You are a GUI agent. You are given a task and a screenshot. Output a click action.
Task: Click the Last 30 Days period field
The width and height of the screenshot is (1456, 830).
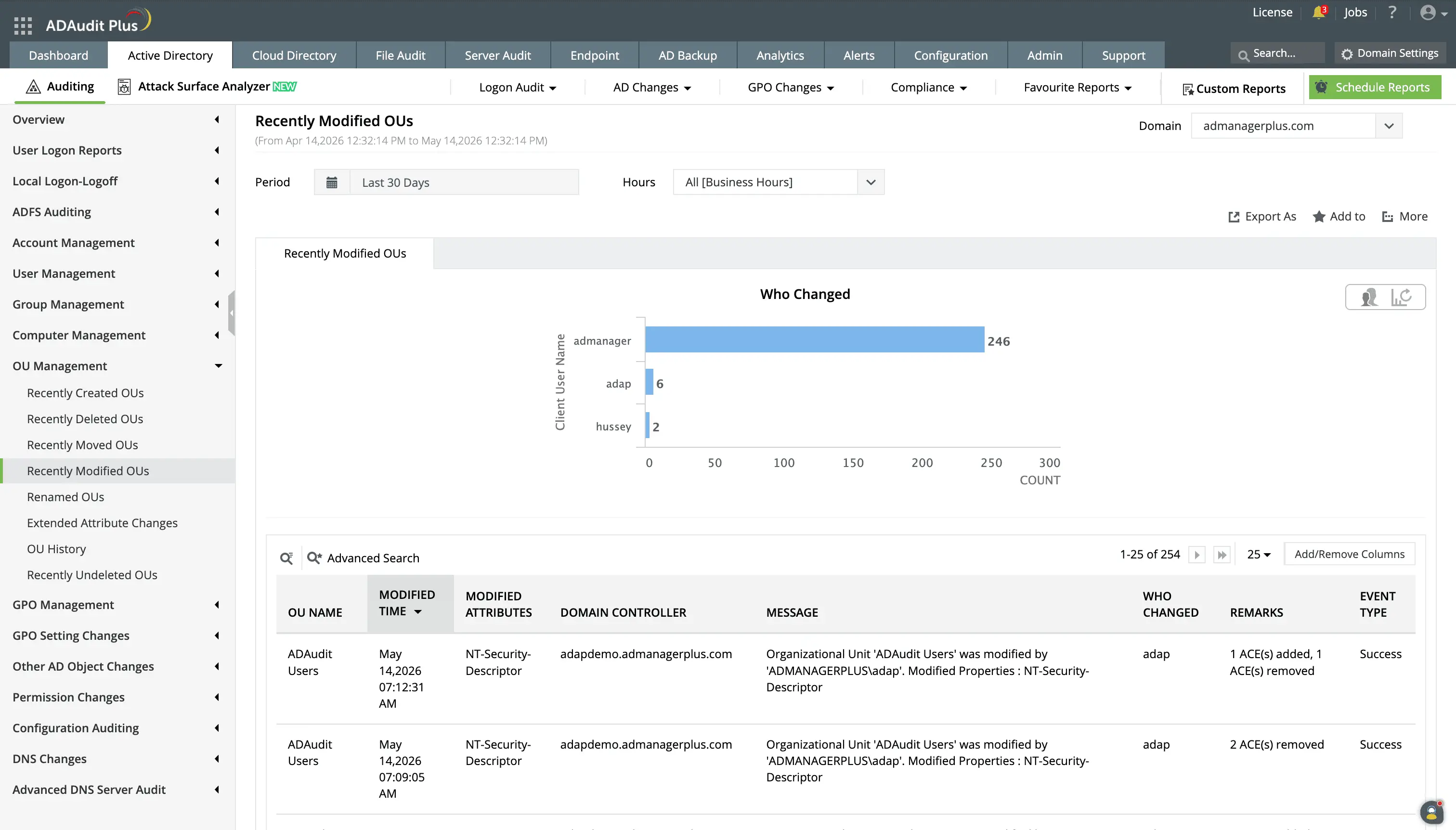tap(464, 182)
